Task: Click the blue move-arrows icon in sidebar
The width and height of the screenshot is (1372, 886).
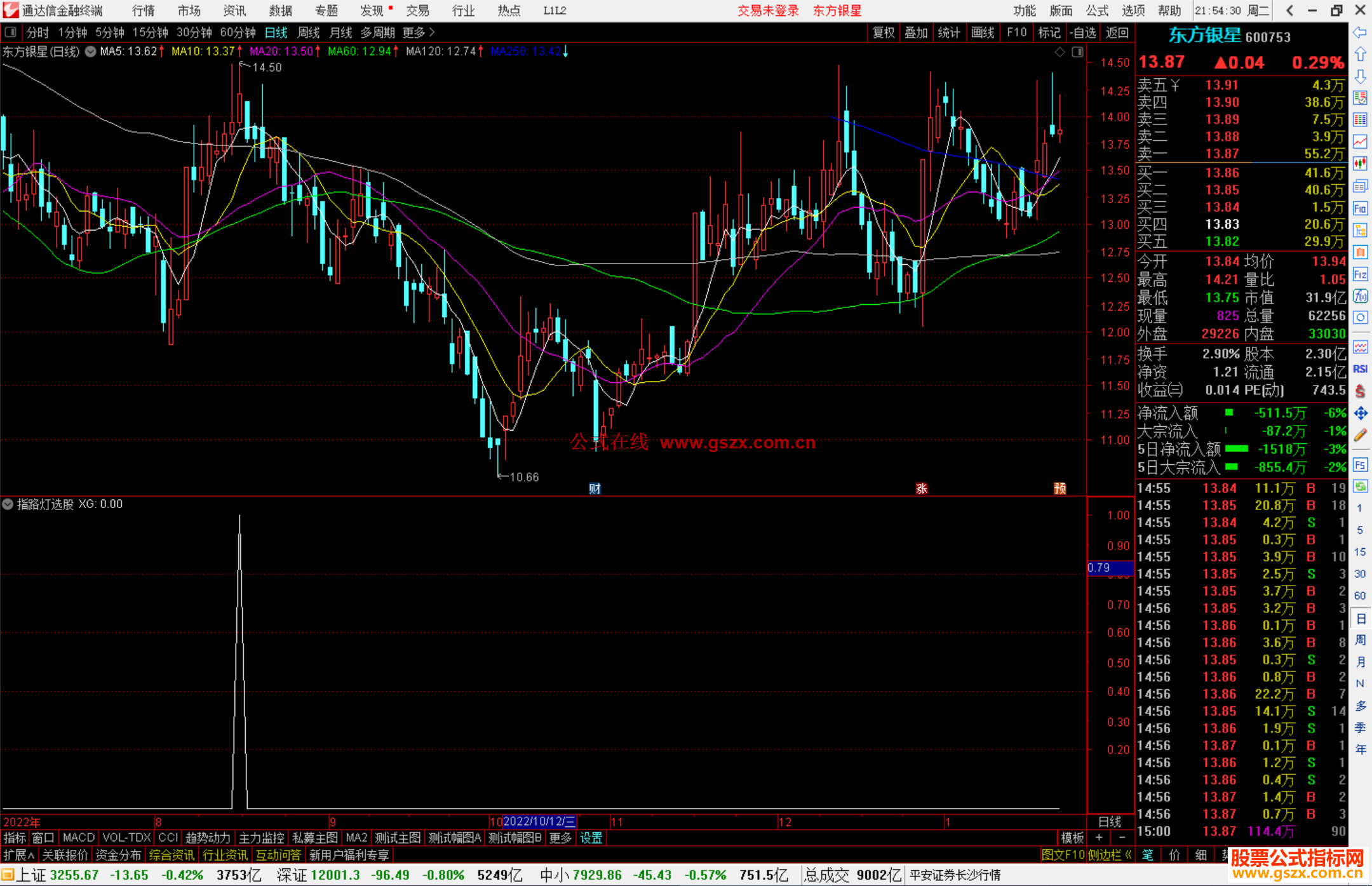Action: point(1360,413)
